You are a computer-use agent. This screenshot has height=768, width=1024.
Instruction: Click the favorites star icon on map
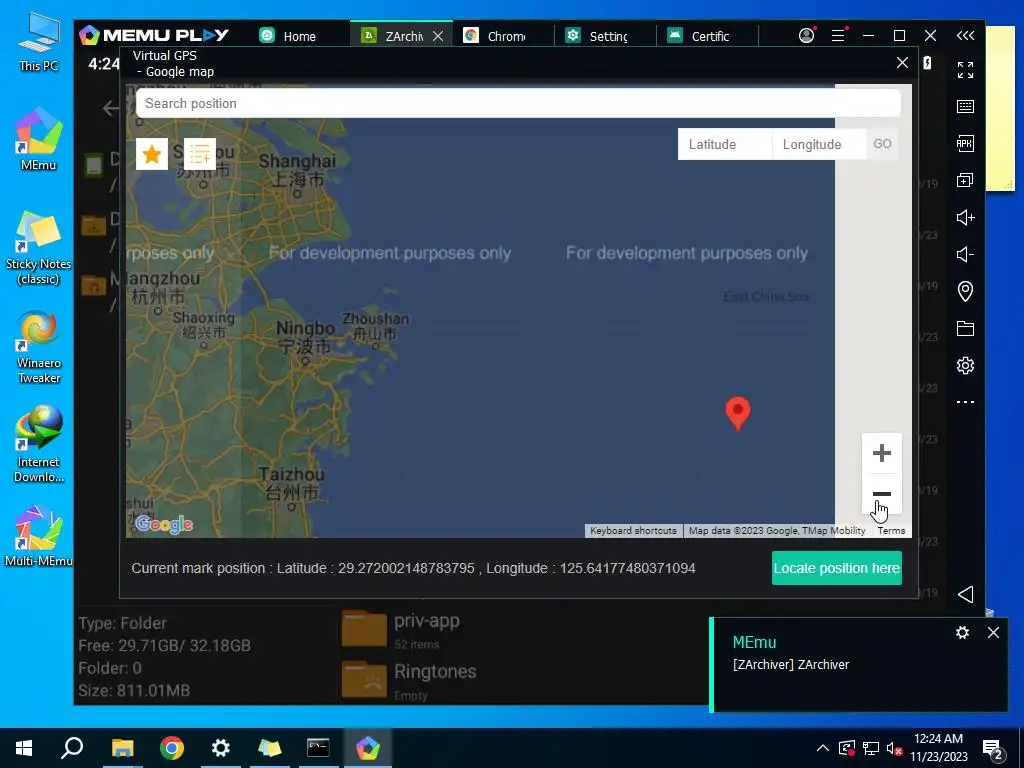(x=152, y=154)
